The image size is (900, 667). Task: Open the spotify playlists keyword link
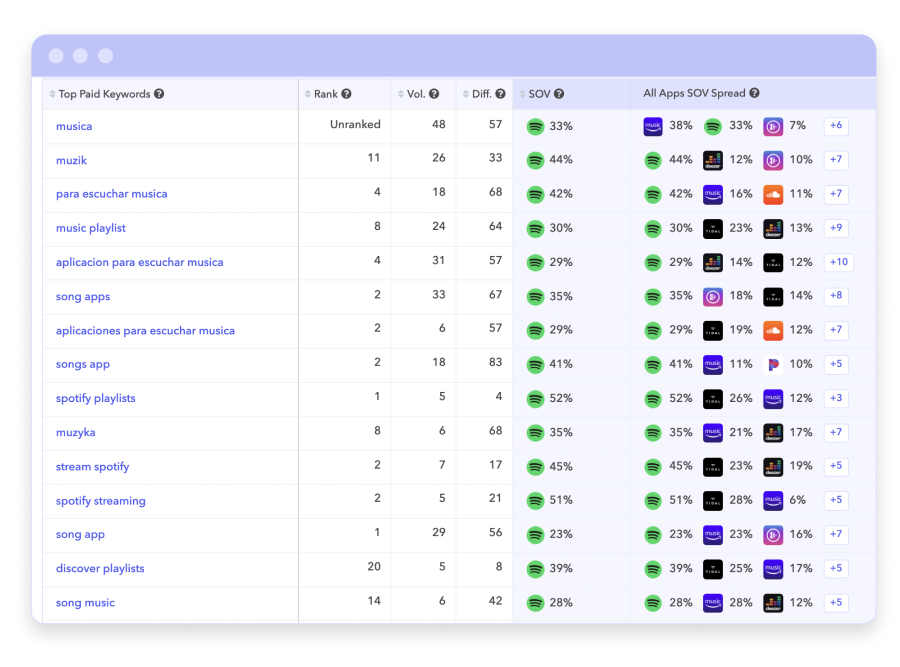coord(95,398)
